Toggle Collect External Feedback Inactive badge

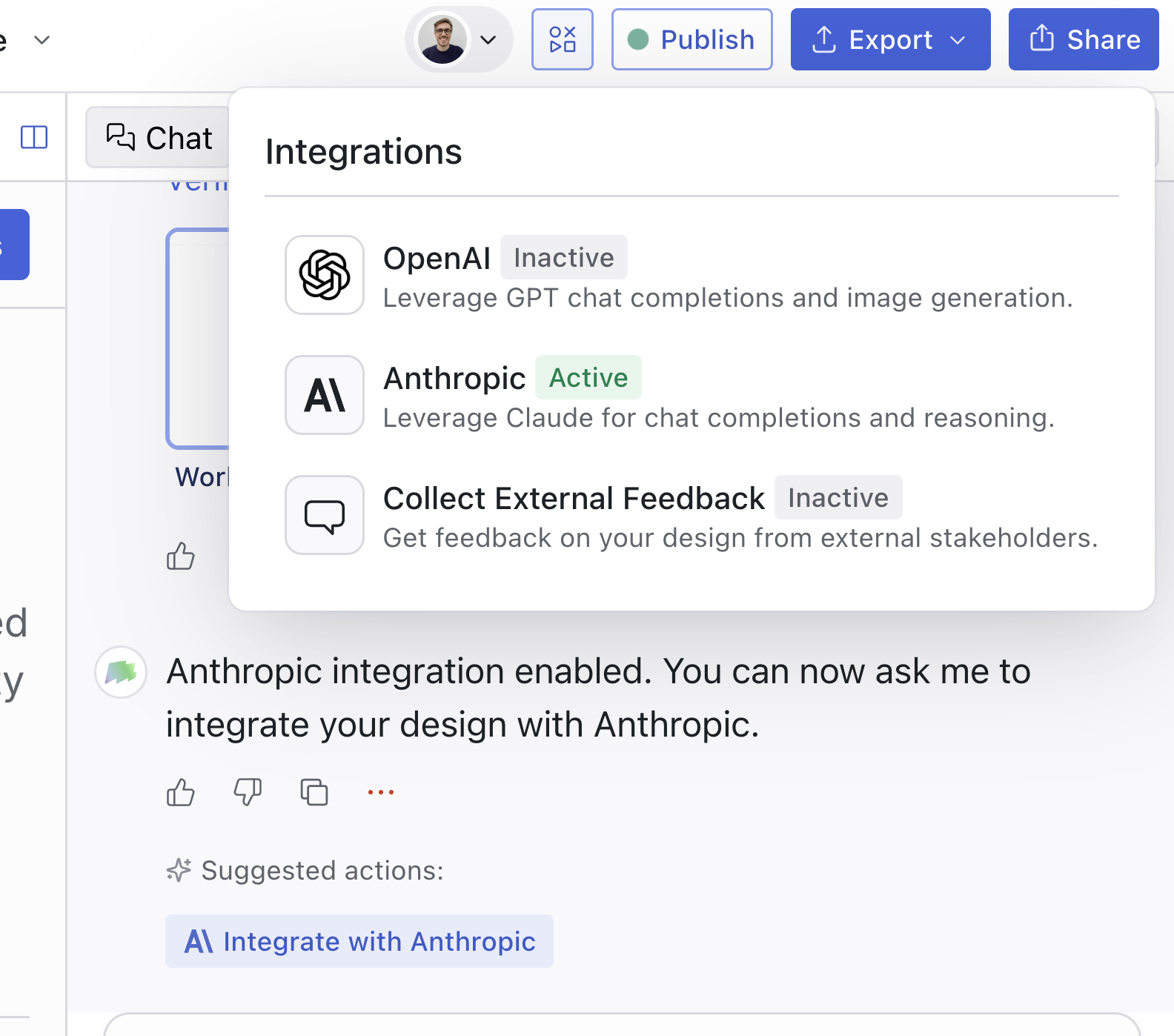click(838, 498)
